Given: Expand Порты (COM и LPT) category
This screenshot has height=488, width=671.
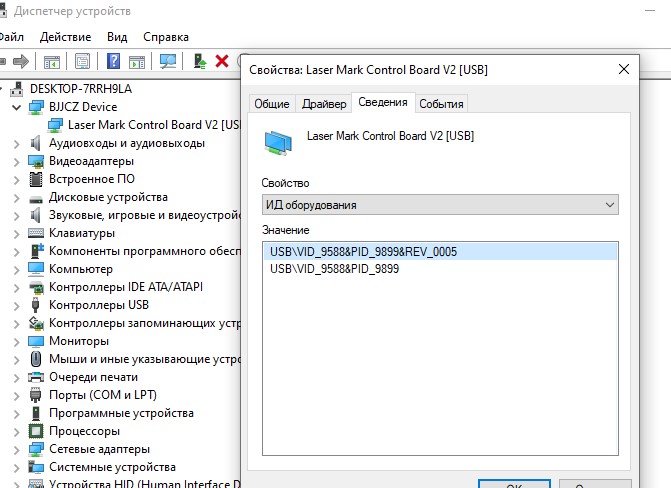Looking at the screenshot, I should (16, 396).
